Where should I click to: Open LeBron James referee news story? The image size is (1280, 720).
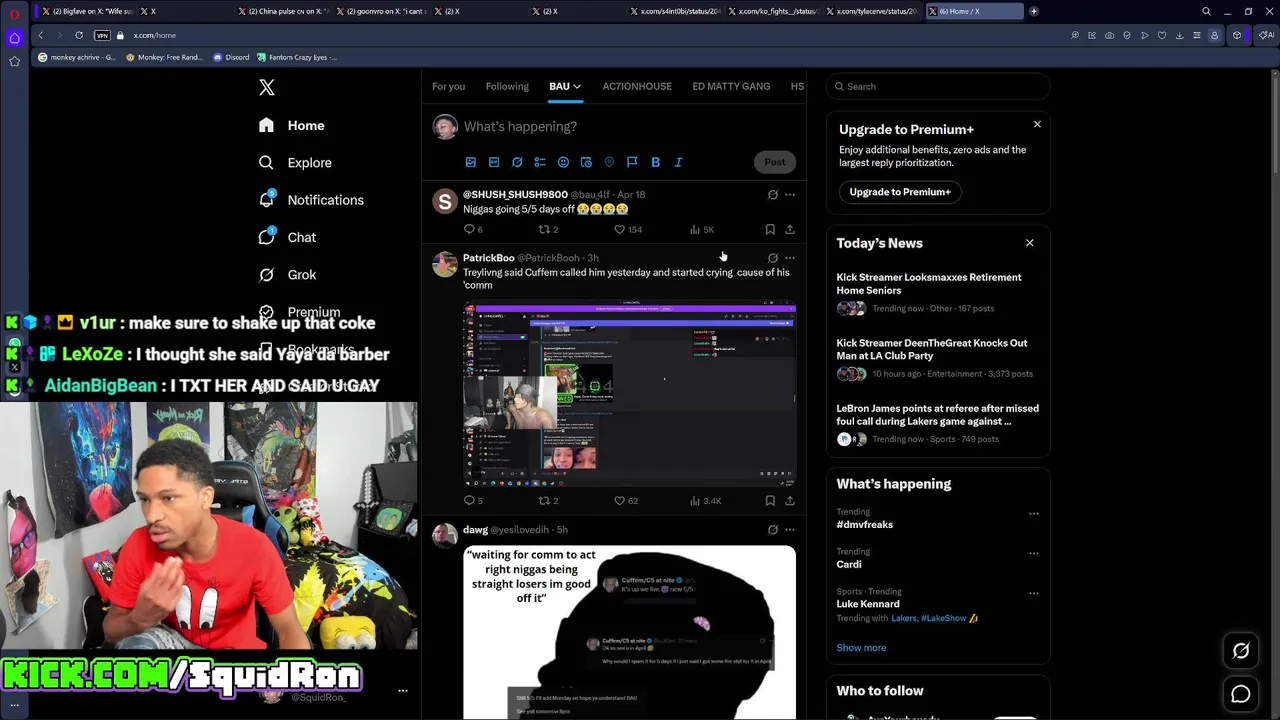[x=938, y=424]
